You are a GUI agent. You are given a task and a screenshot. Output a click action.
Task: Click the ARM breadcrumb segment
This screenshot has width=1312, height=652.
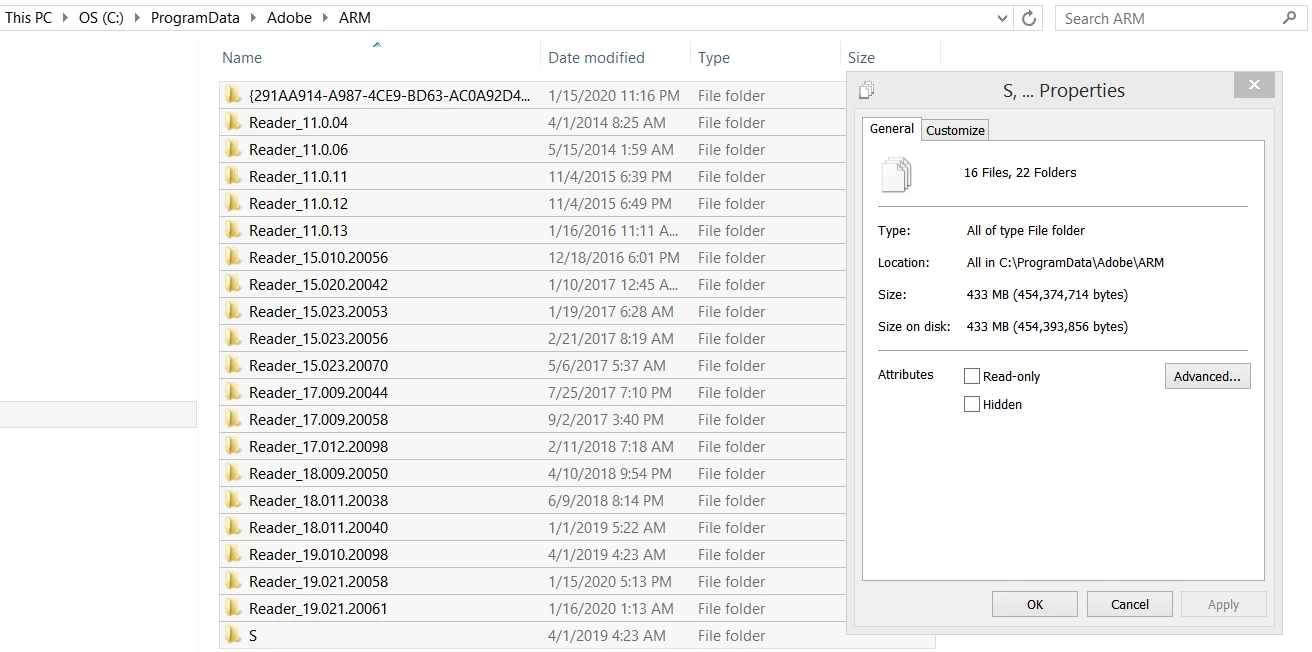(x=355, y=18)
